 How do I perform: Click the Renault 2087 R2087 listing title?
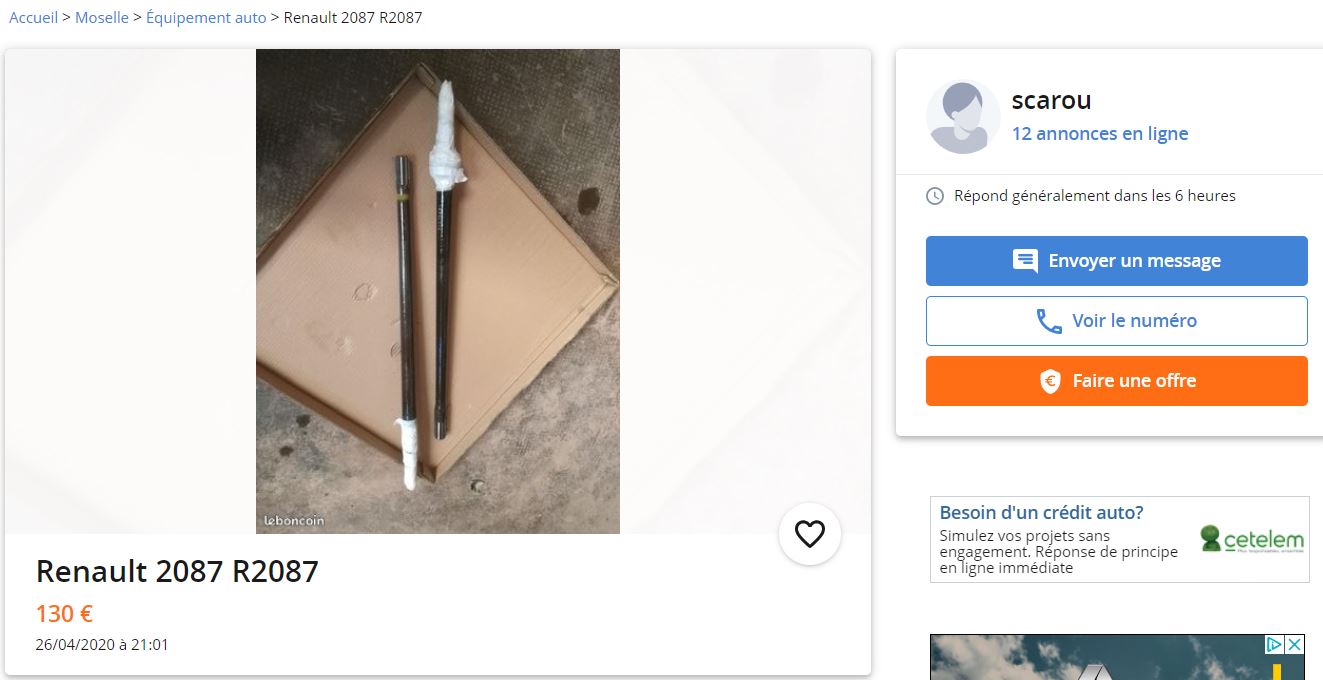[x=177, y=571]
